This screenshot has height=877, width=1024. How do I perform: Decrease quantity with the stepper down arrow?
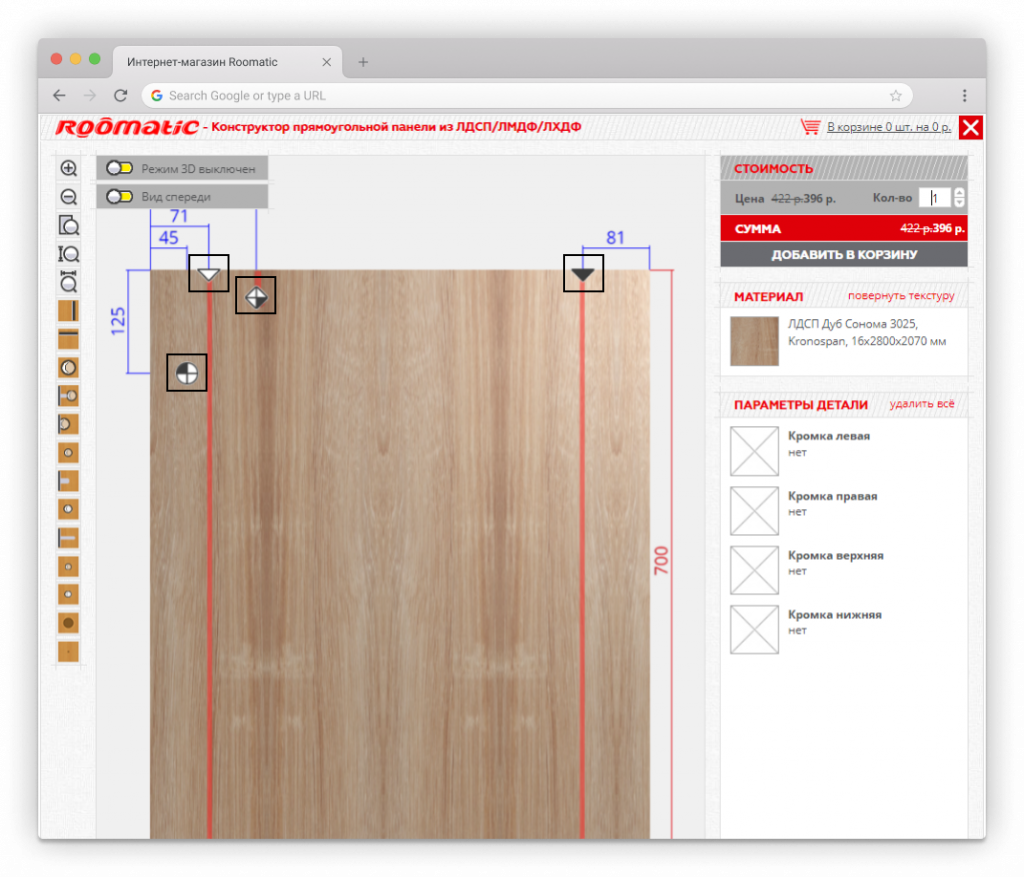pos(960,203)
